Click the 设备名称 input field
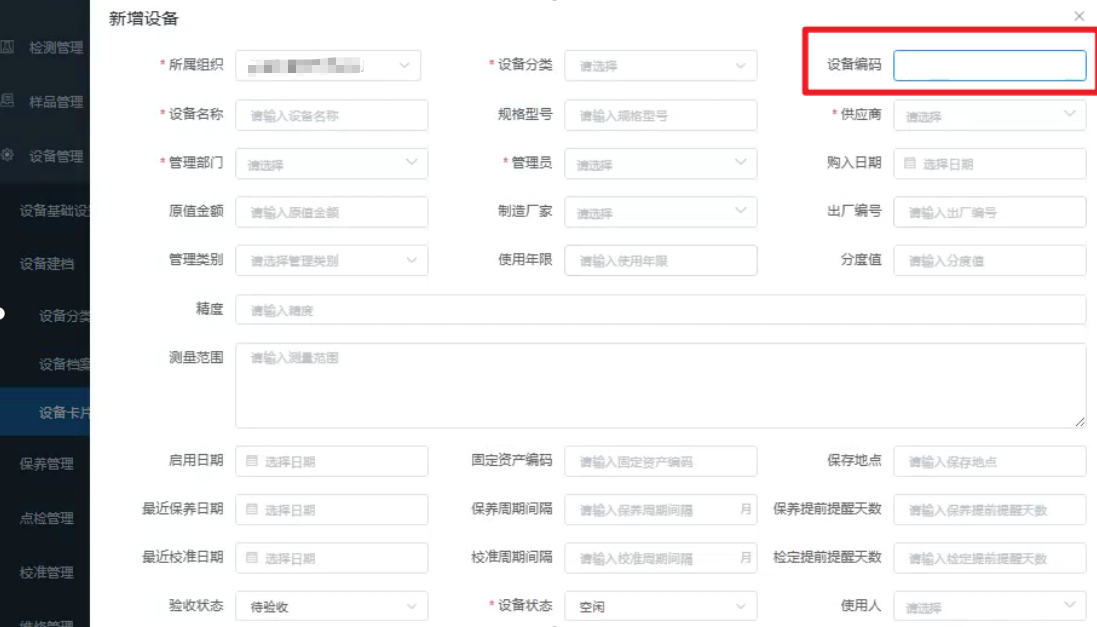 click(332, 115)
